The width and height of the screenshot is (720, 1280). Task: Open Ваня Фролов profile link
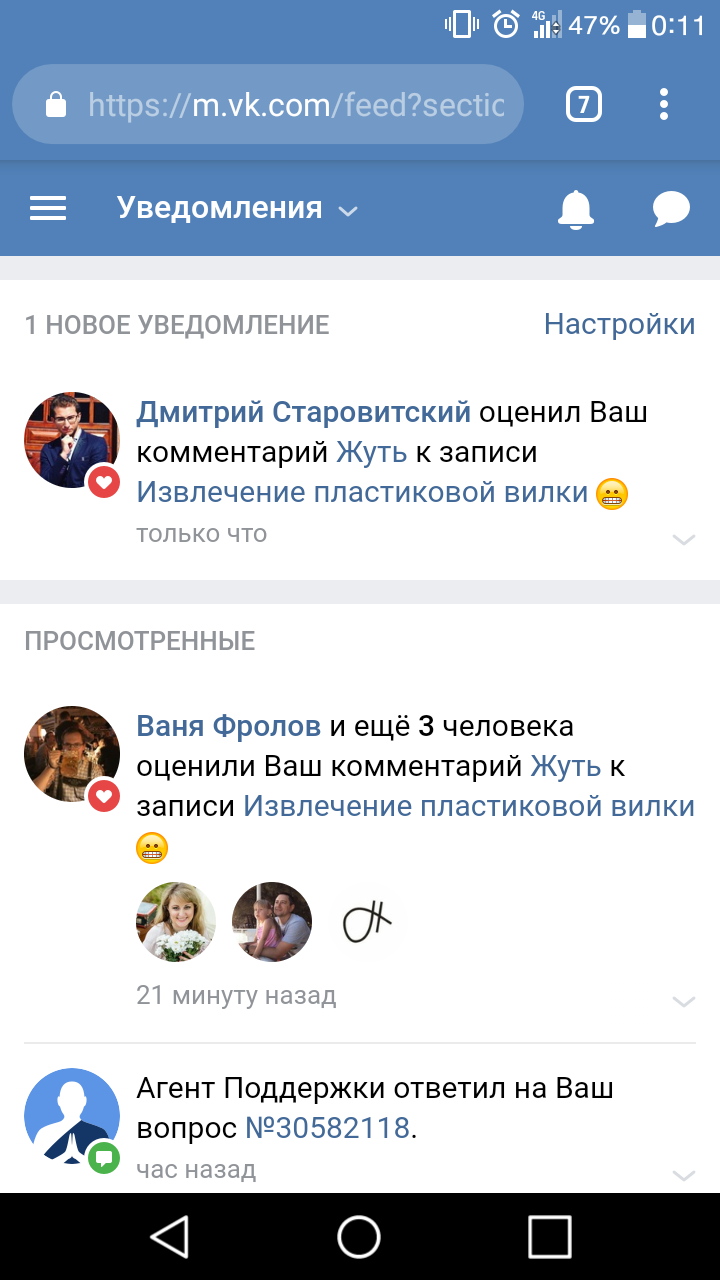click(x=228, y=726)
